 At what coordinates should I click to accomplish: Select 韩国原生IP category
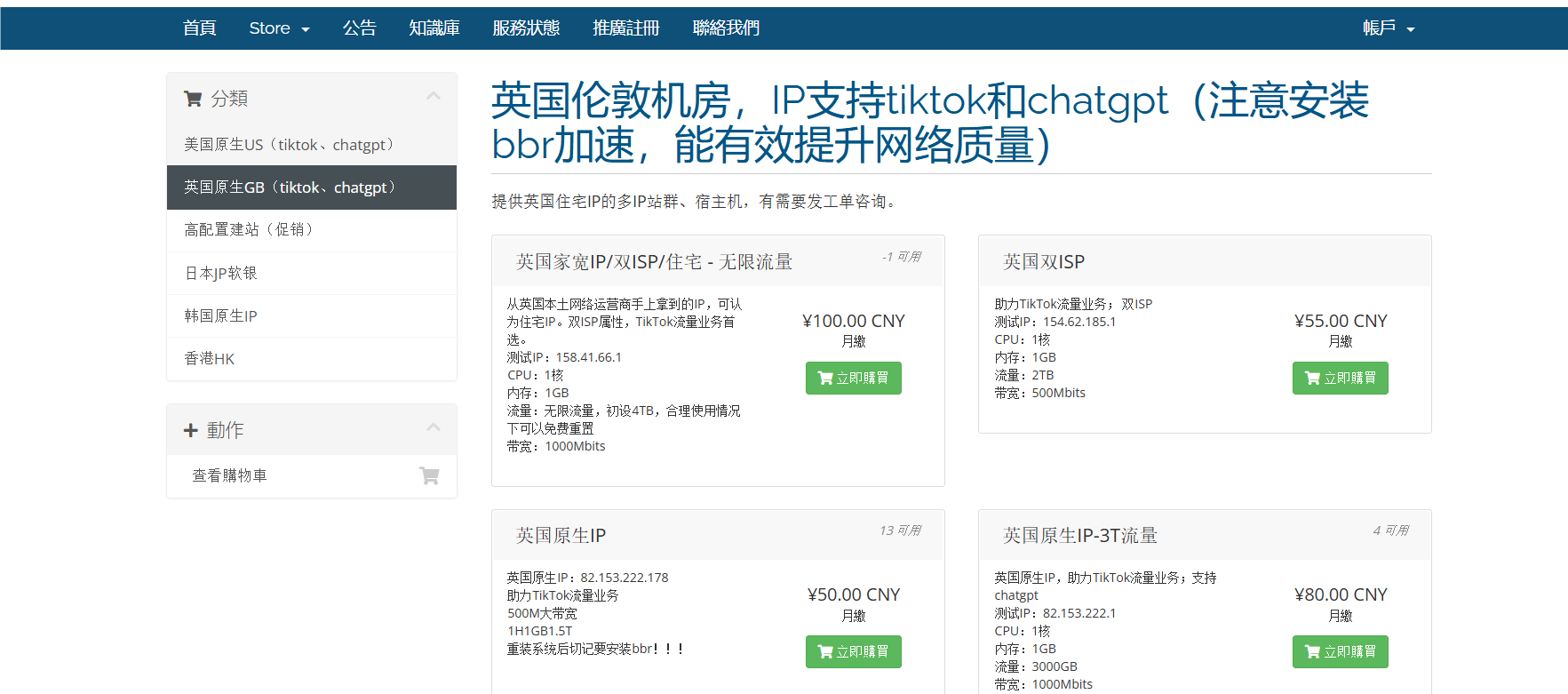point(312,315)
